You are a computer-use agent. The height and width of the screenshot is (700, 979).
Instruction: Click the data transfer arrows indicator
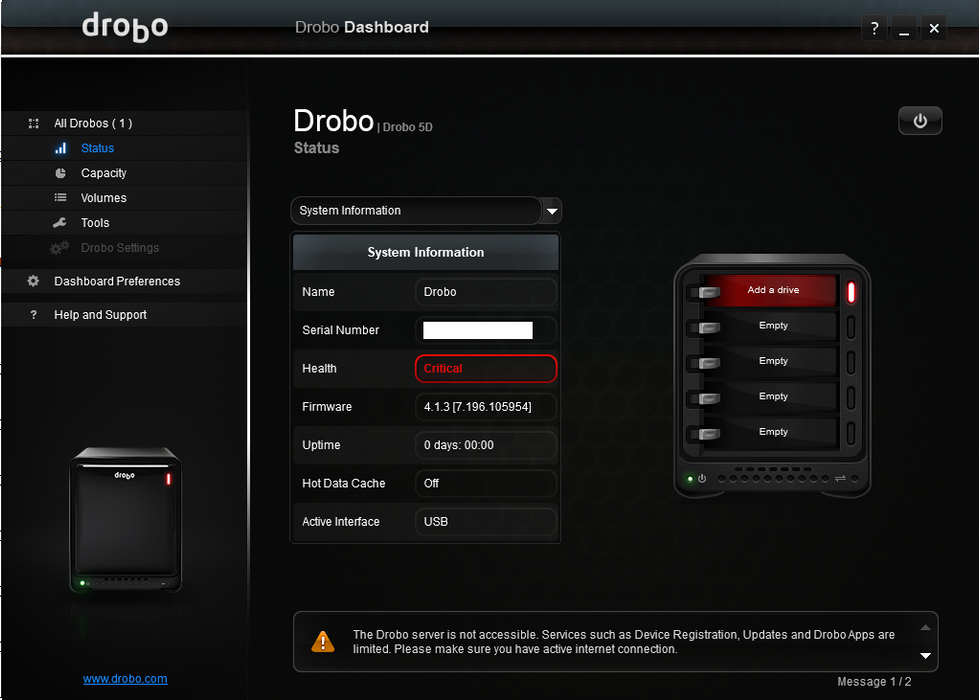(x=840, y=478)
